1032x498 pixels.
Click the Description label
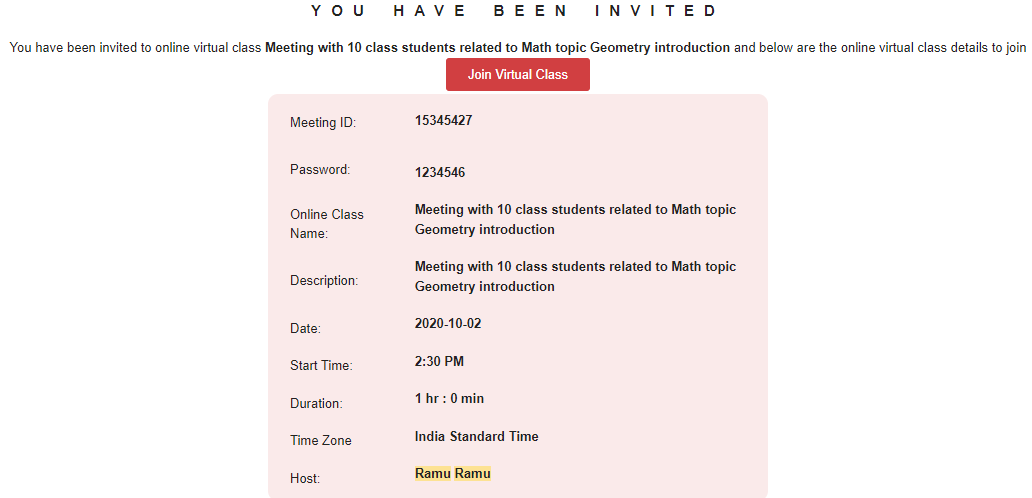[x=324, y=281]
